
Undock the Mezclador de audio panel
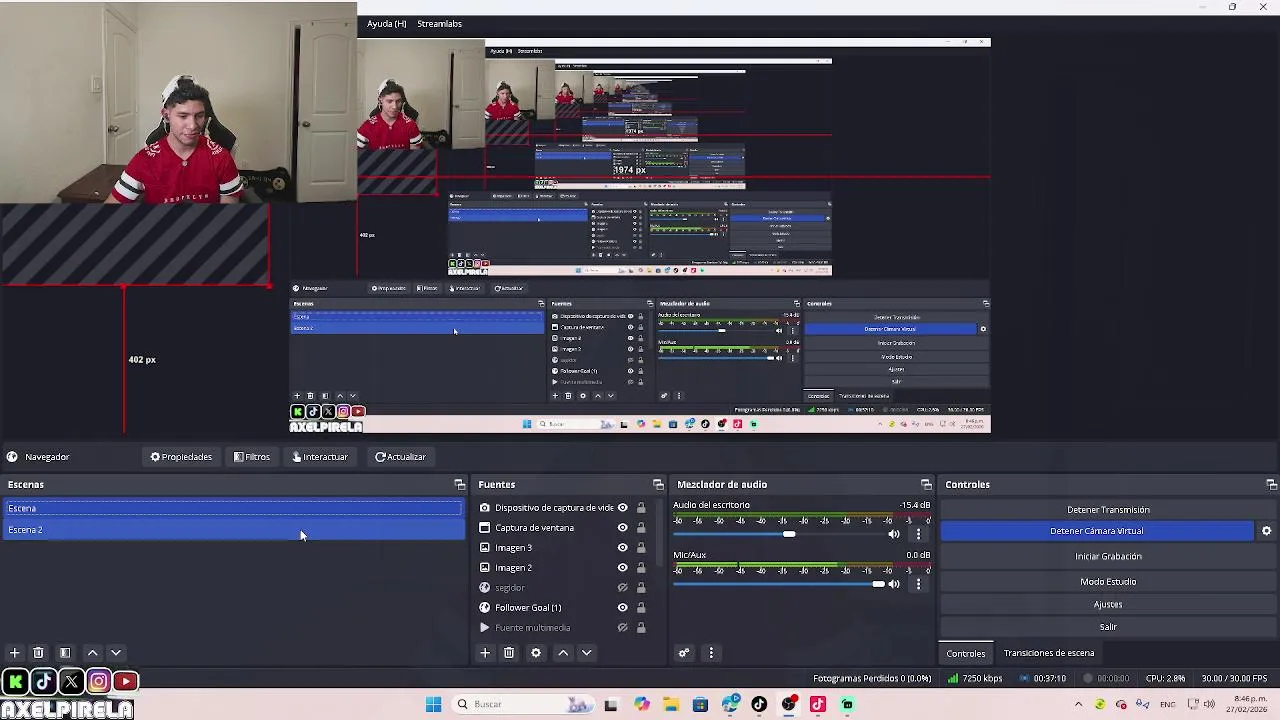click(x=926, y=485)
